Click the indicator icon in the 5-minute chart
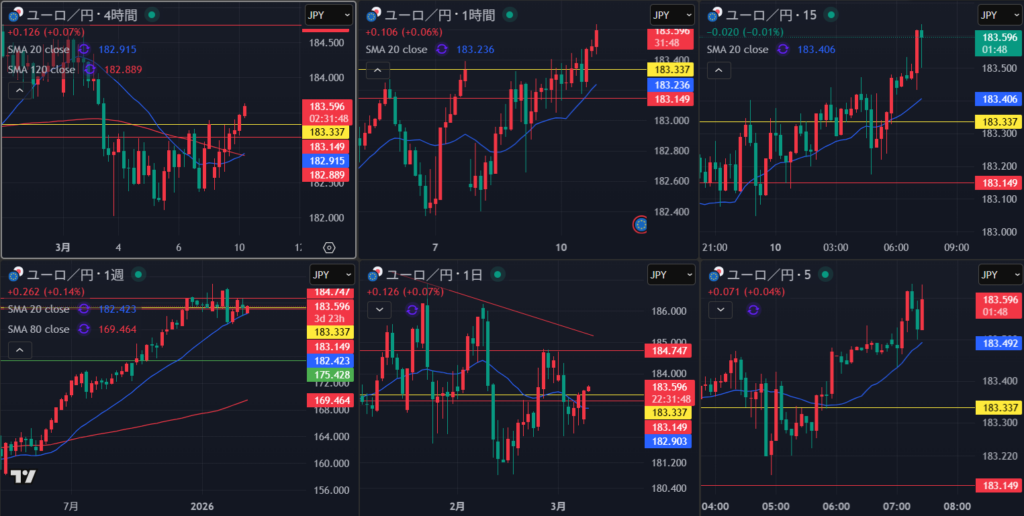 click(x=753, y=310)
